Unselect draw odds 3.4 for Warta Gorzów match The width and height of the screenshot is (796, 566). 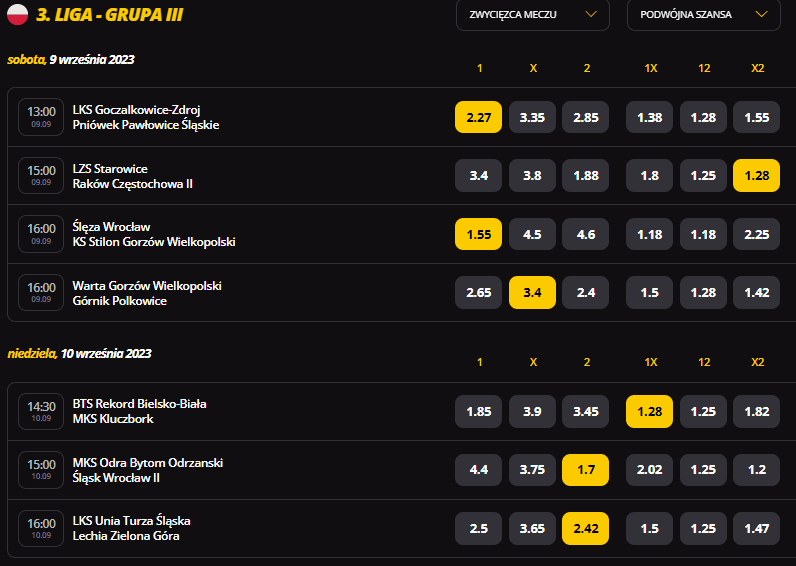(532, 292)
